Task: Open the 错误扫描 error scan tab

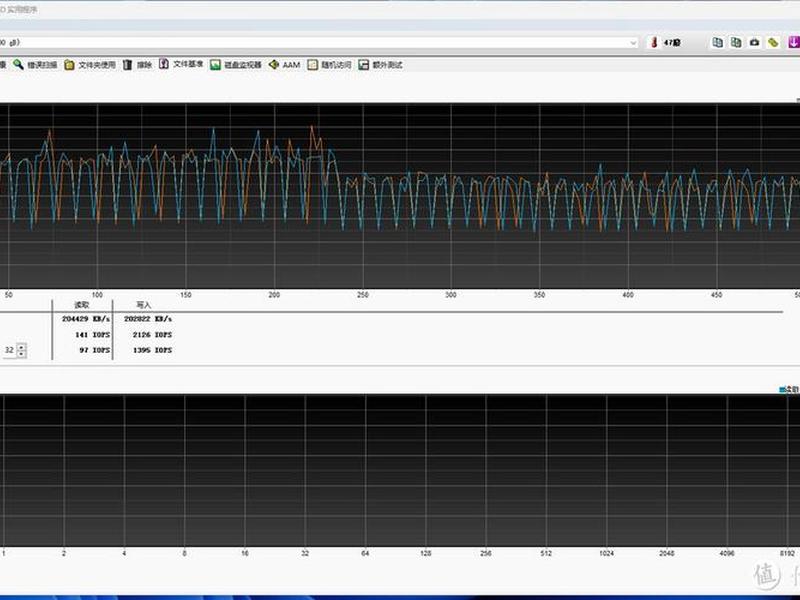Action: (36, 65)
